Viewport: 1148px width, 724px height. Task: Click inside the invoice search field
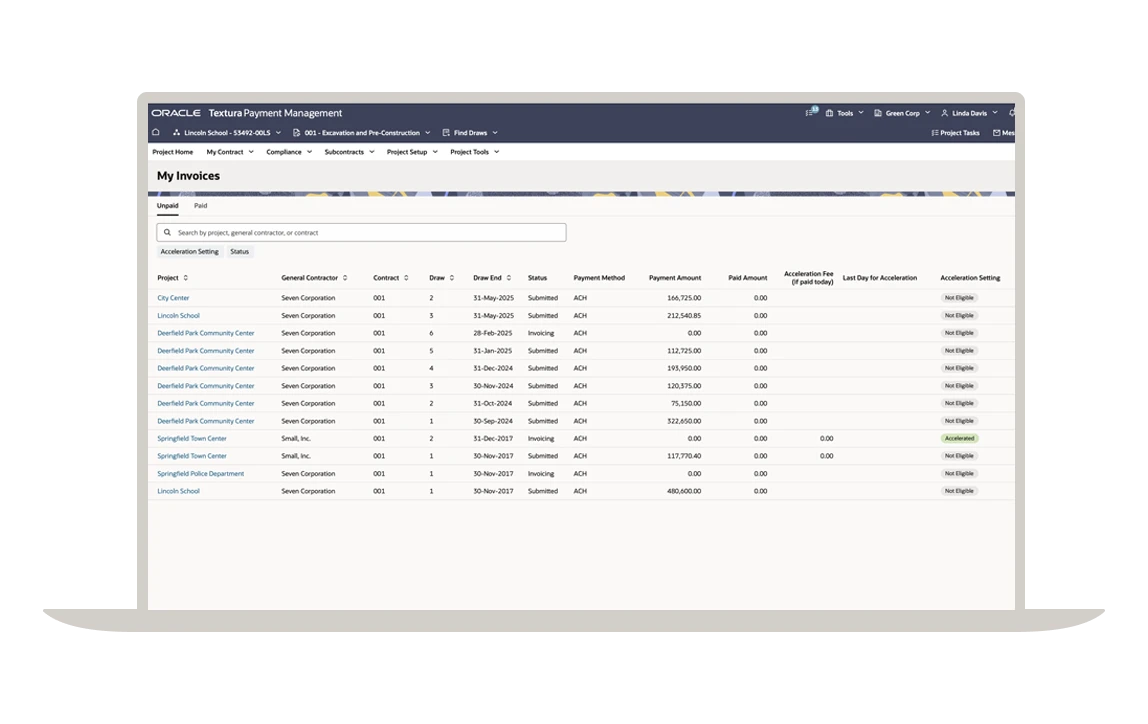click(360, 232)
